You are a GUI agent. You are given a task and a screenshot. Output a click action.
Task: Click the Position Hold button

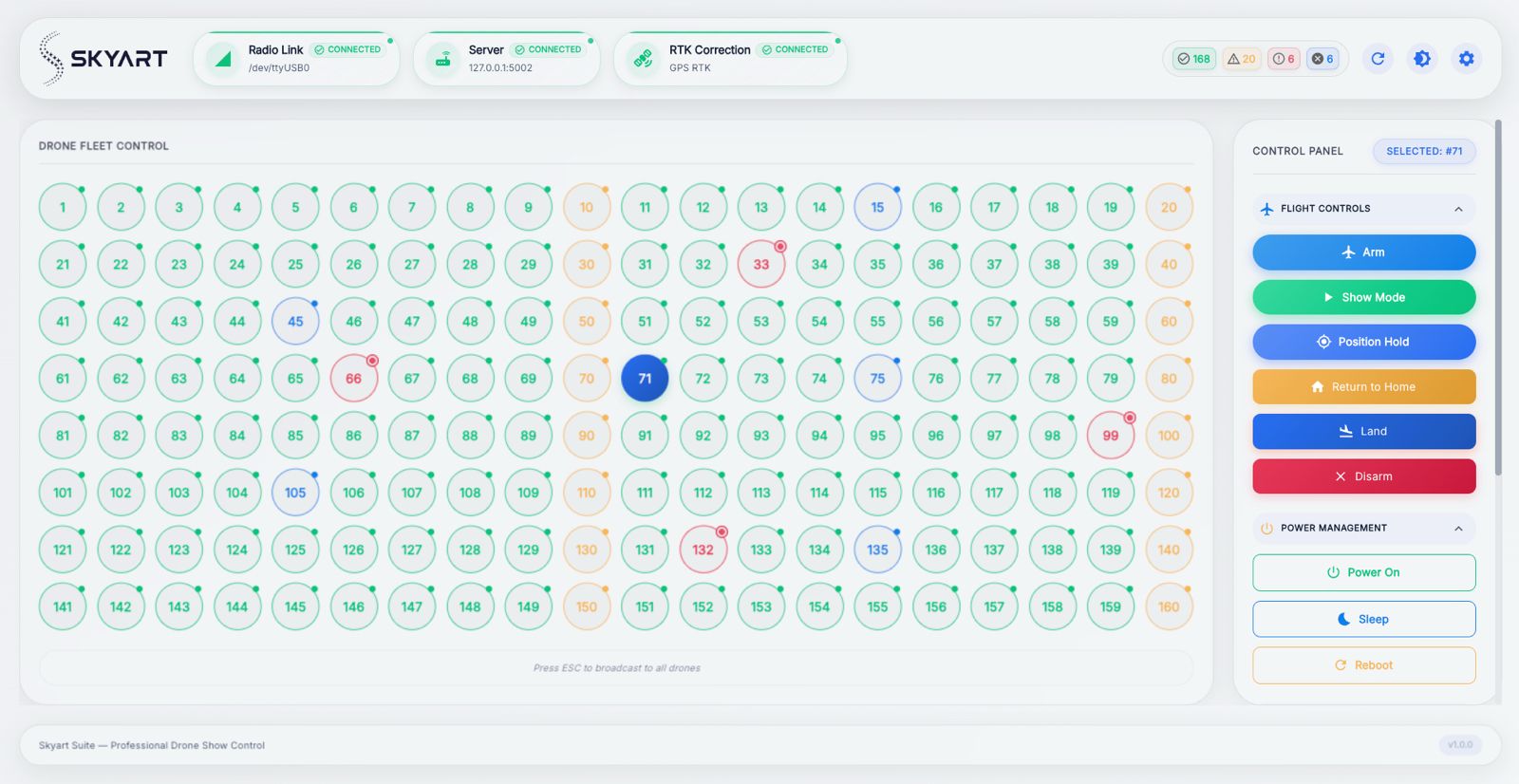1364,342
